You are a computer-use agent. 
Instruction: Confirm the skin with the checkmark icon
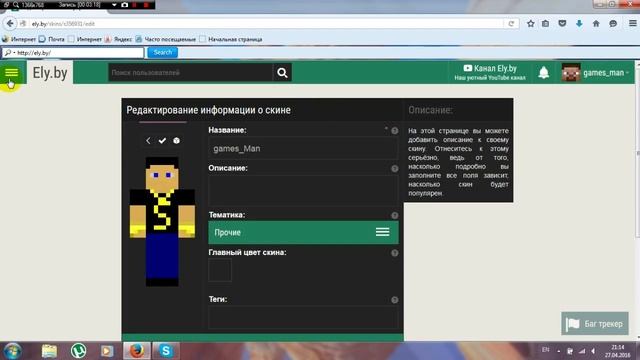[162, 140]
